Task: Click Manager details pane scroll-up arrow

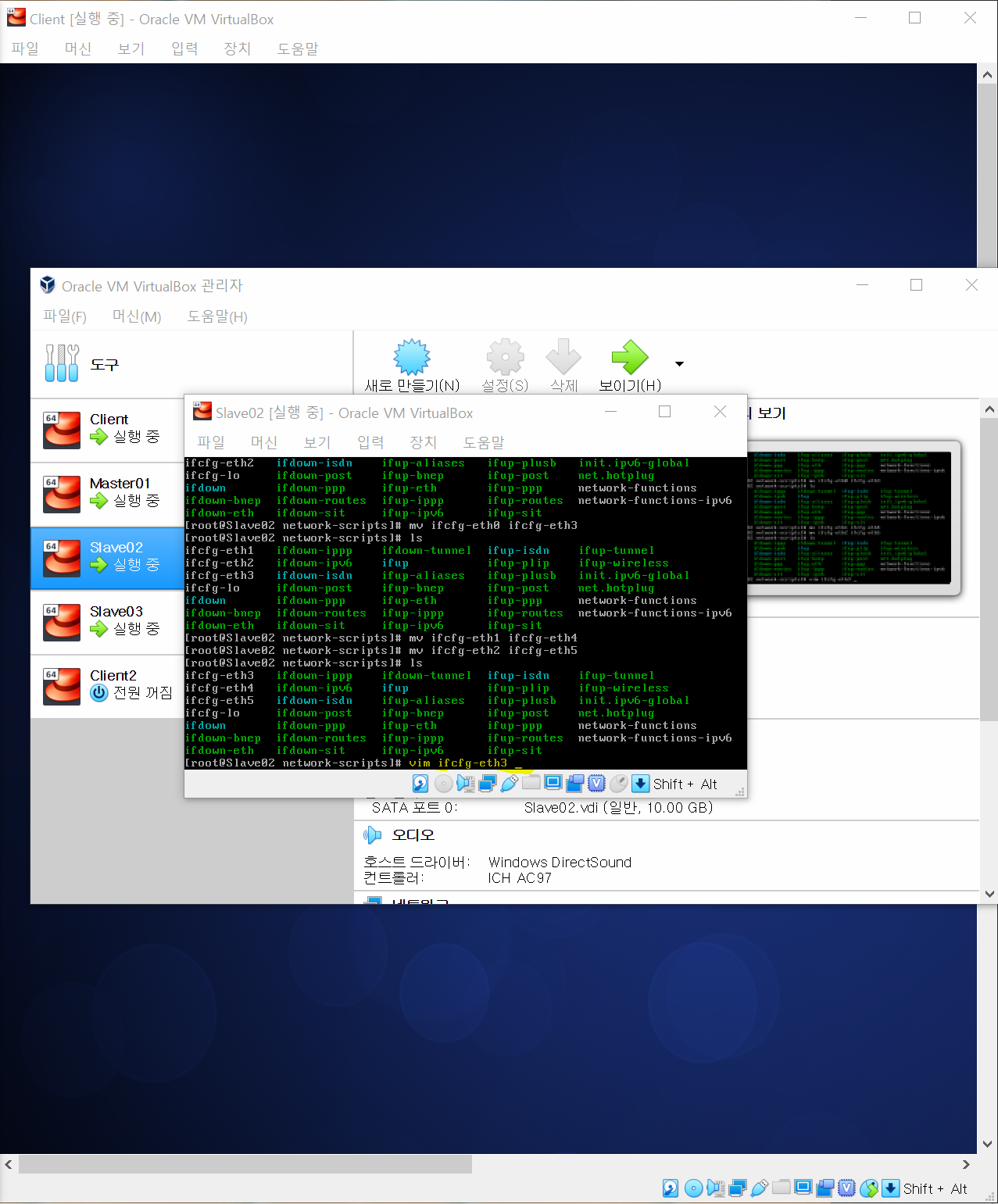Action: (x=989, y=409)
